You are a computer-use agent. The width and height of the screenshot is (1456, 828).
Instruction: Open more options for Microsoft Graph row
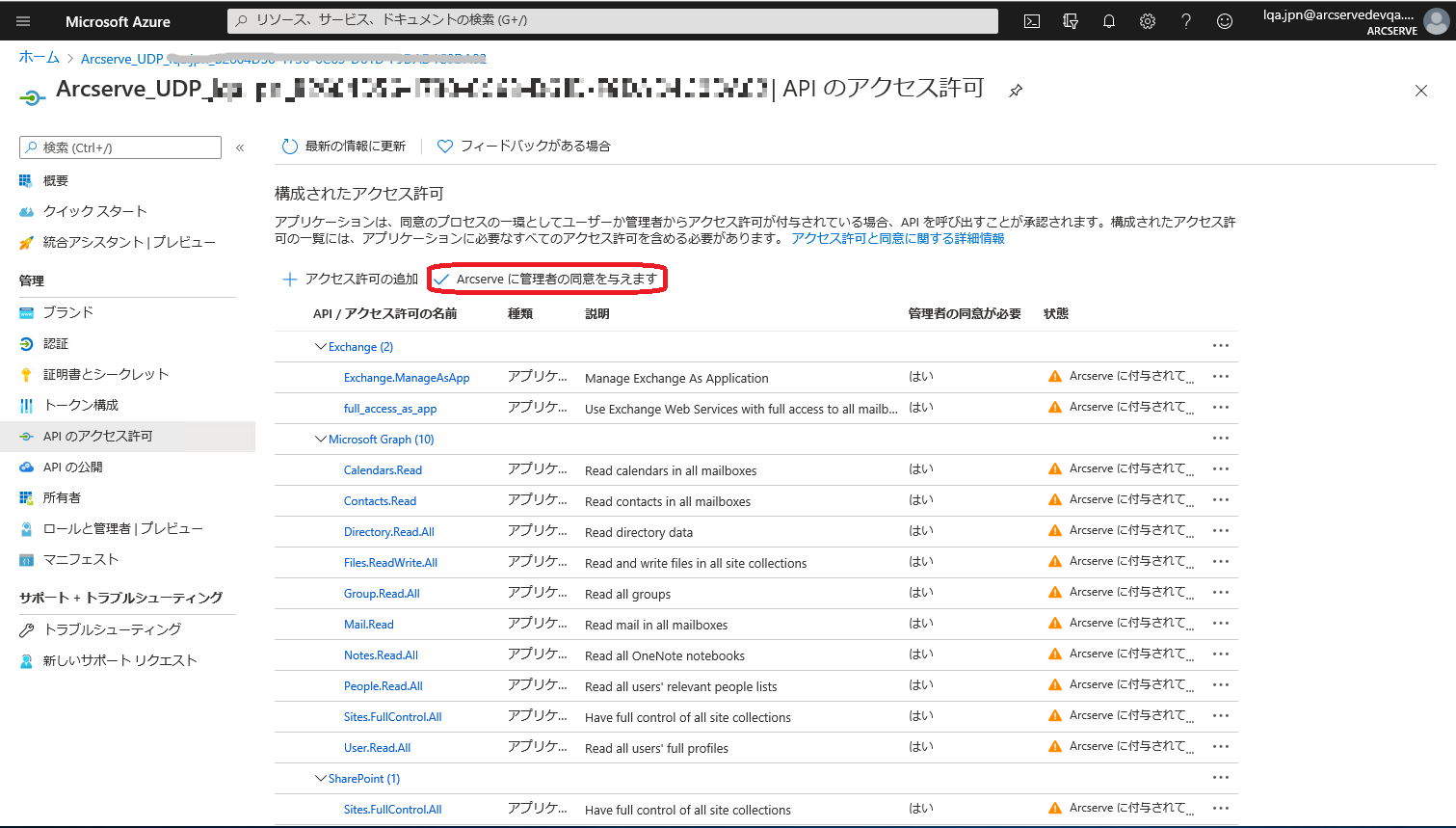(x=1221, y=439)
